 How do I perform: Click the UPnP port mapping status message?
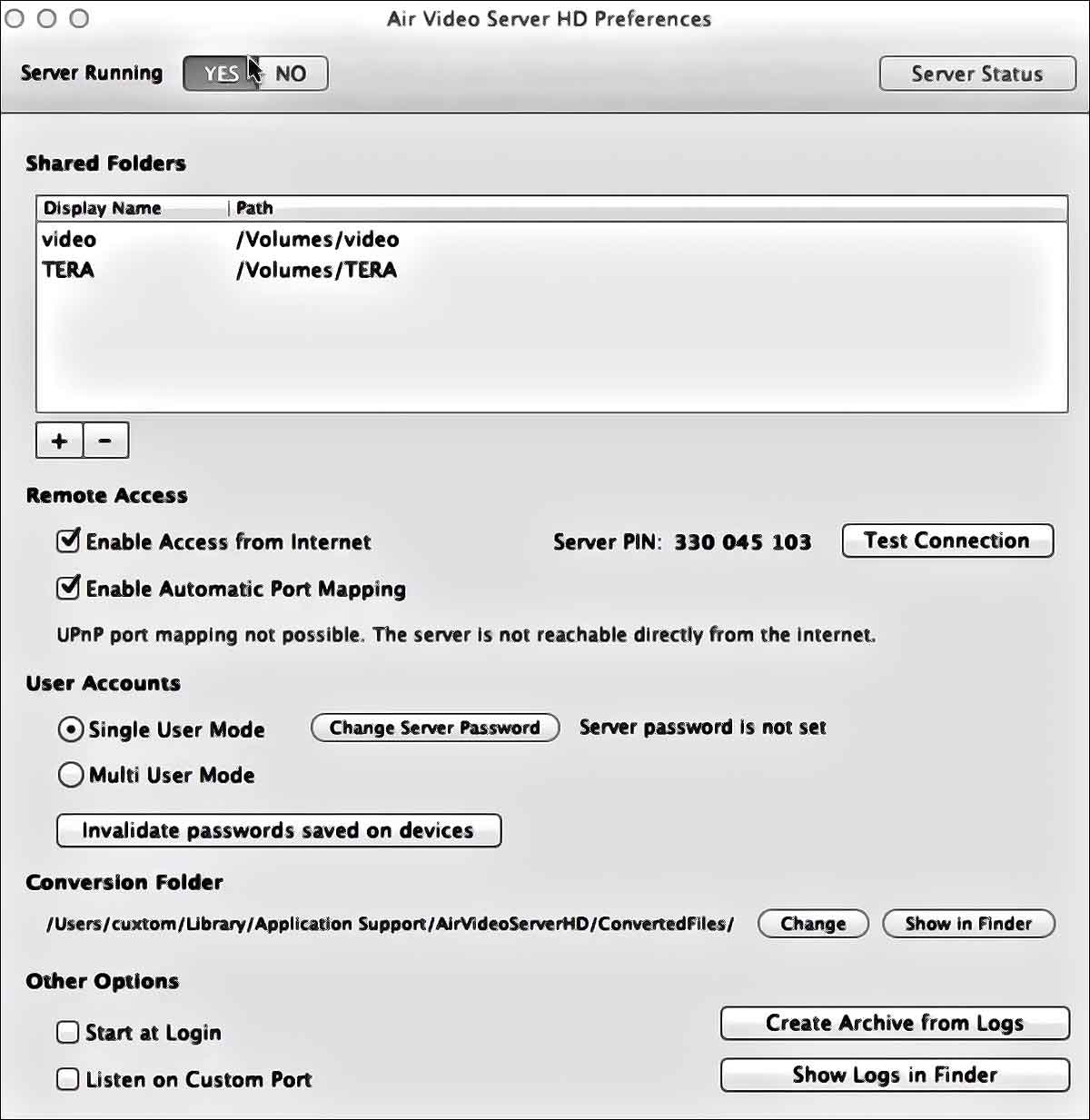(466, 635)
